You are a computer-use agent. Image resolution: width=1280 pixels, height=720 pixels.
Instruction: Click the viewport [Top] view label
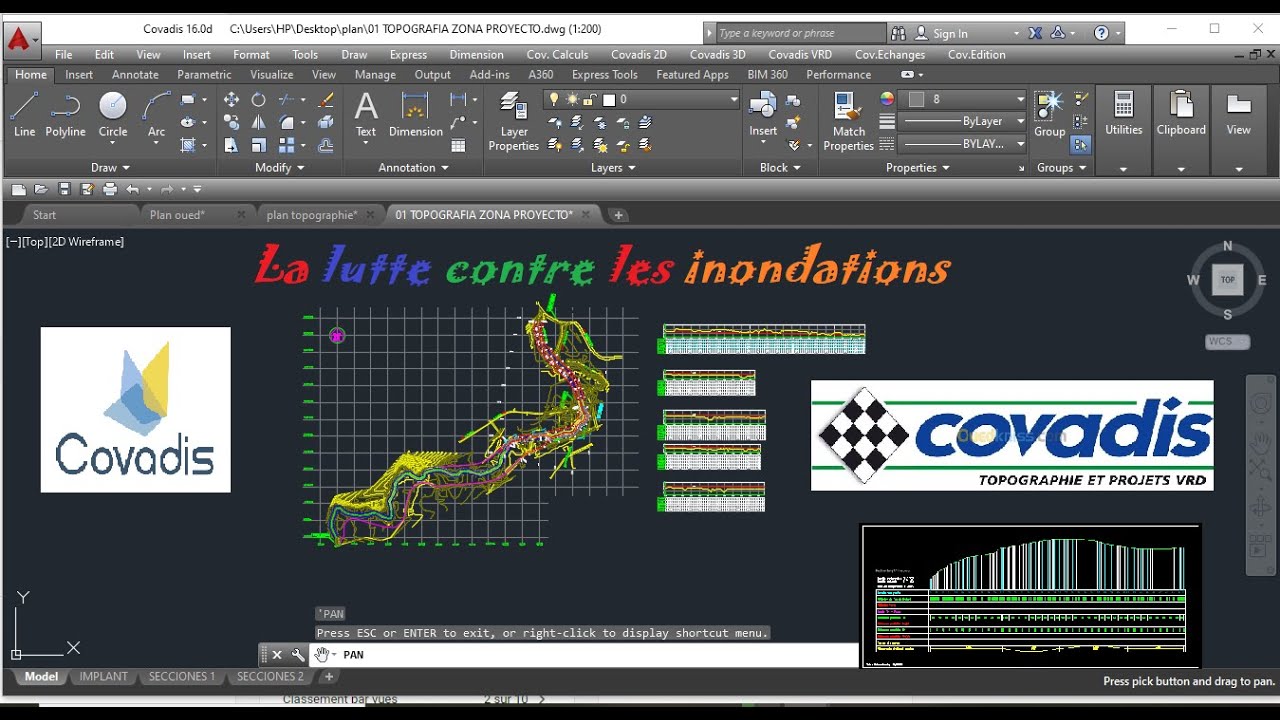point(35,242)
